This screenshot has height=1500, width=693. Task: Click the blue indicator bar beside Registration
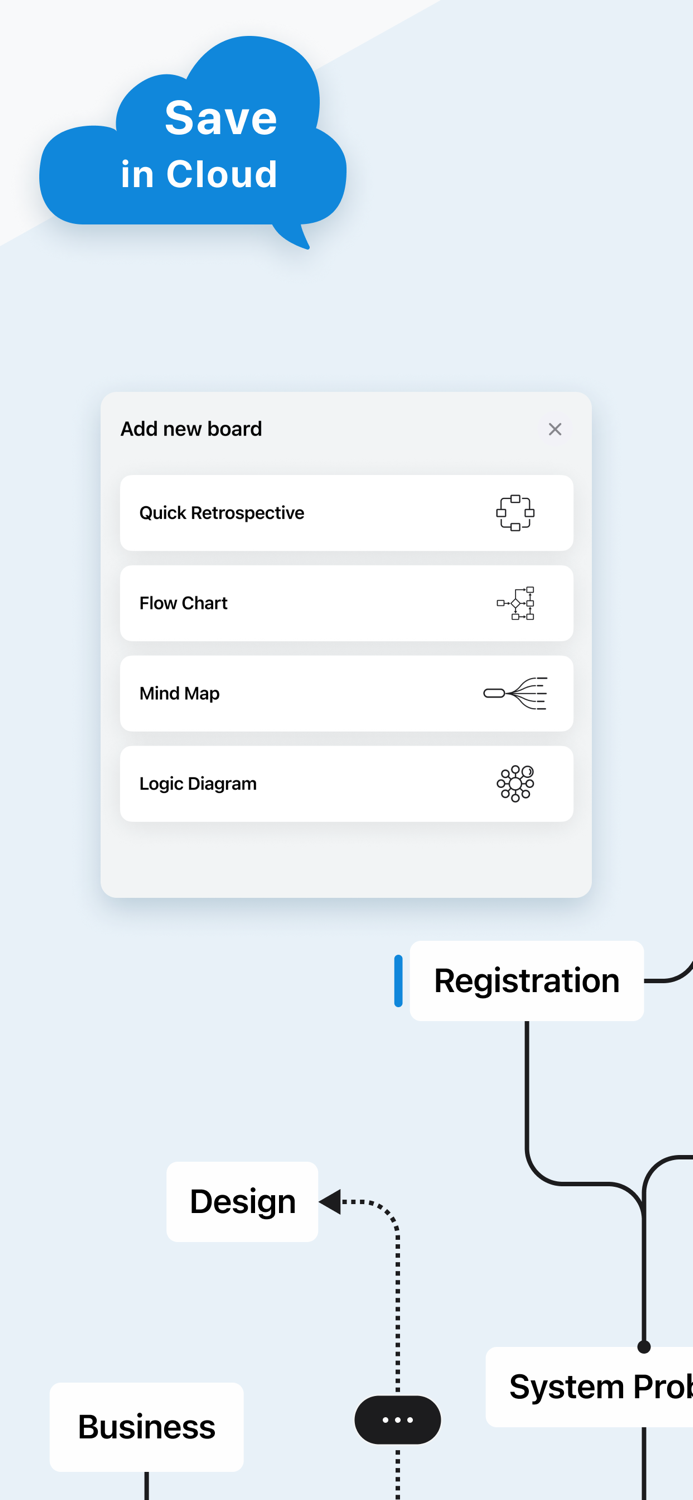[397, 980]
